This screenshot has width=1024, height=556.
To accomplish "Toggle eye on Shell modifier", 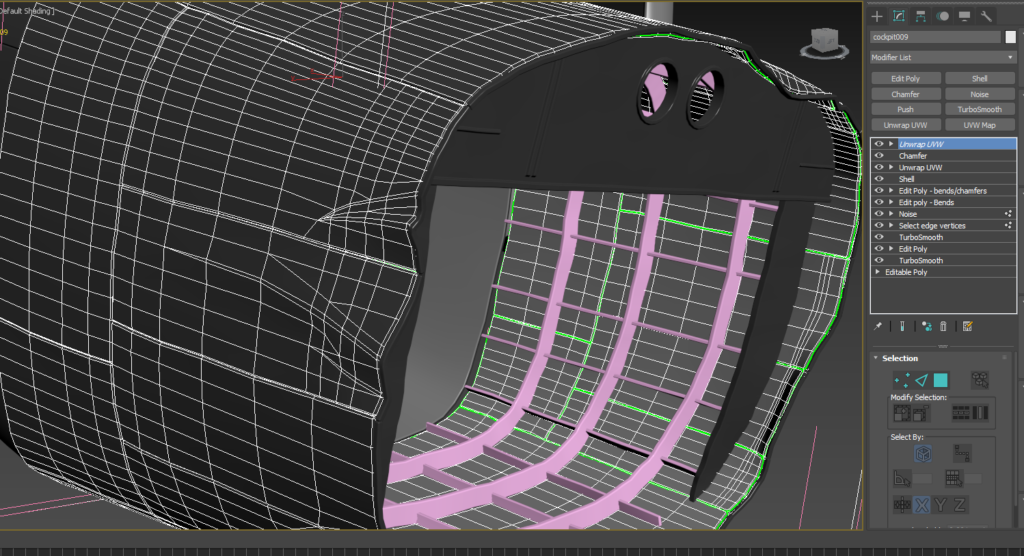I will pos(879,179).
